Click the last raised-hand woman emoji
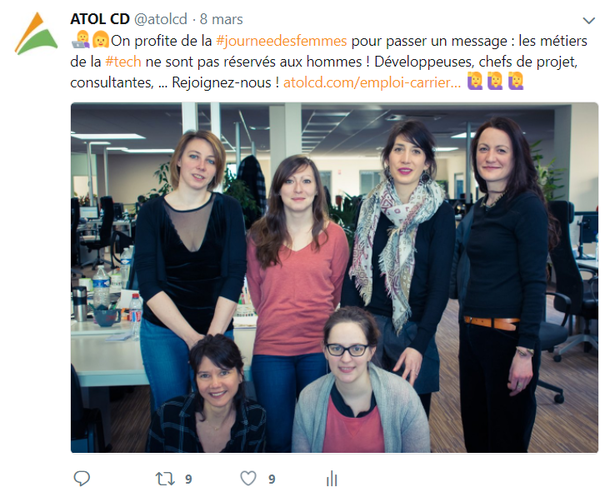Screen dimensions: 610x497 pos(516,81)
